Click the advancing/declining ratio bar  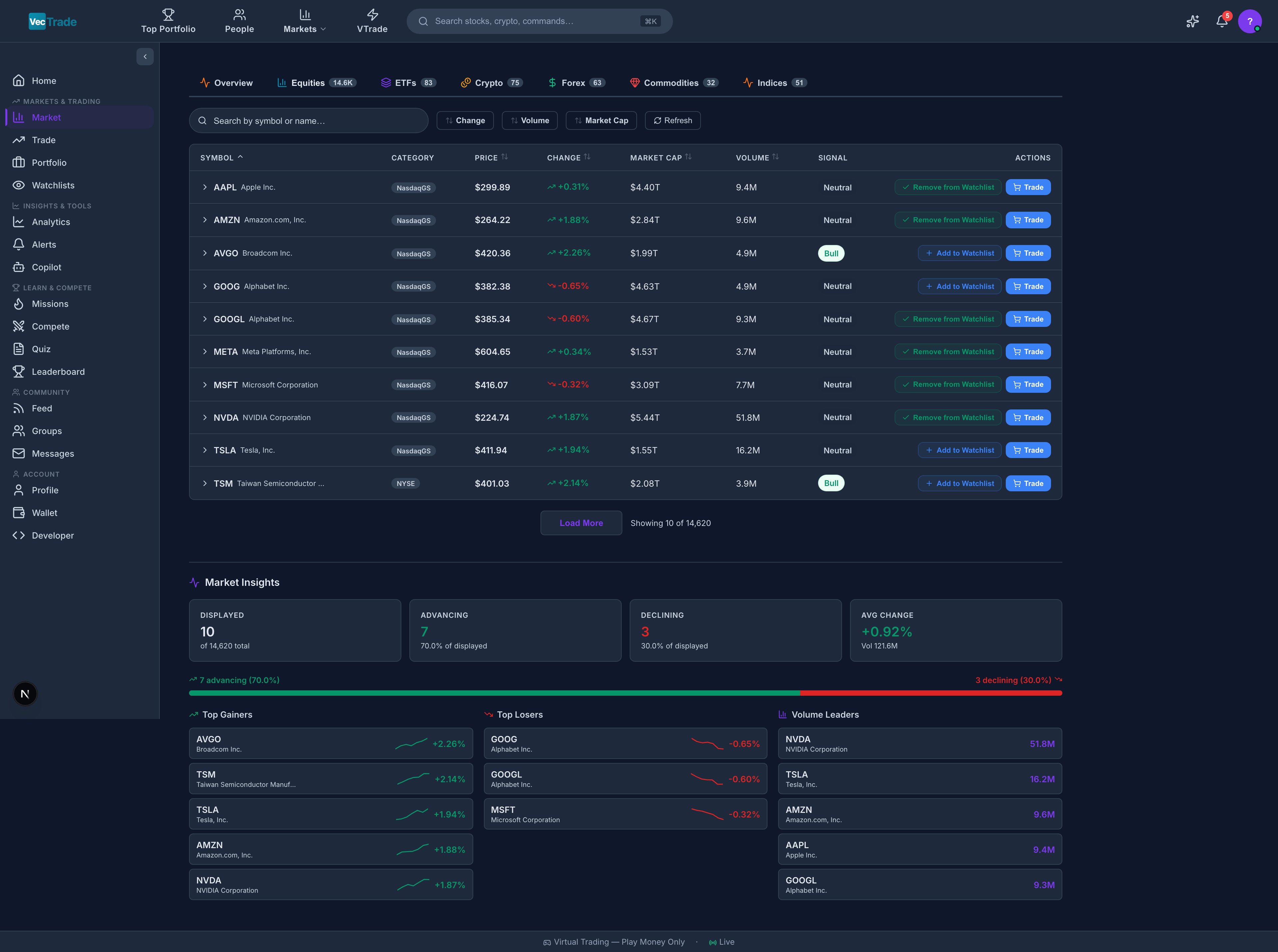coord(625,693)
